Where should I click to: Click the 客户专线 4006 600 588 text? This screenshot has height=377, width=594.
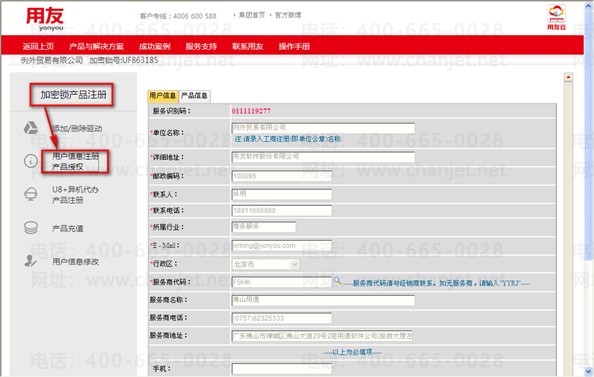[x=178, y=16]
